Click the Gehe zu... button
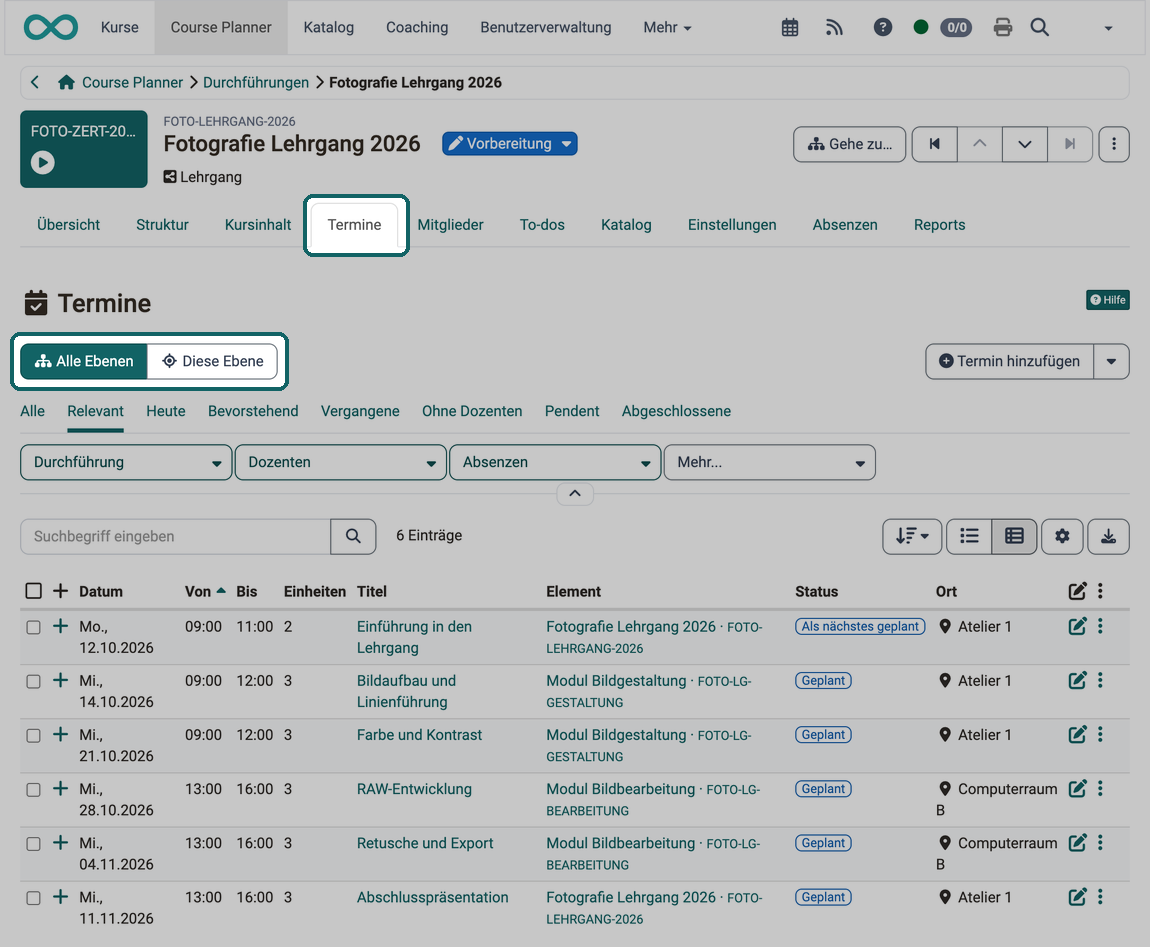 pos(849,144)
